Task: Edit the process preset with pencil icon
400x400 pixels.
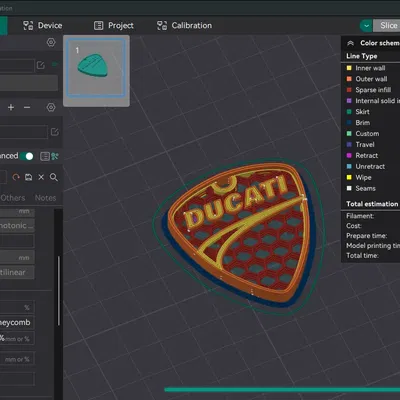Action: (x=55, y=132)
